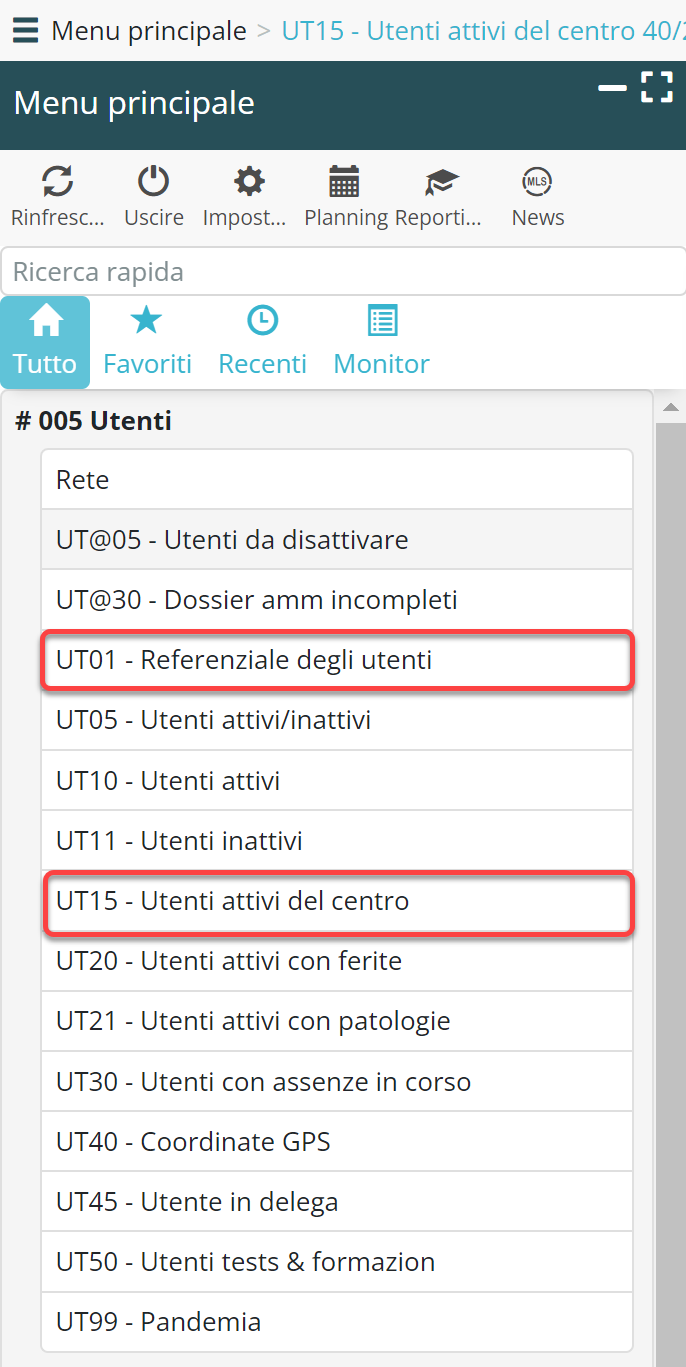Switch to the Monitor tab
686x1367 pixels.
pyautogui.click(x=381, y=342)
